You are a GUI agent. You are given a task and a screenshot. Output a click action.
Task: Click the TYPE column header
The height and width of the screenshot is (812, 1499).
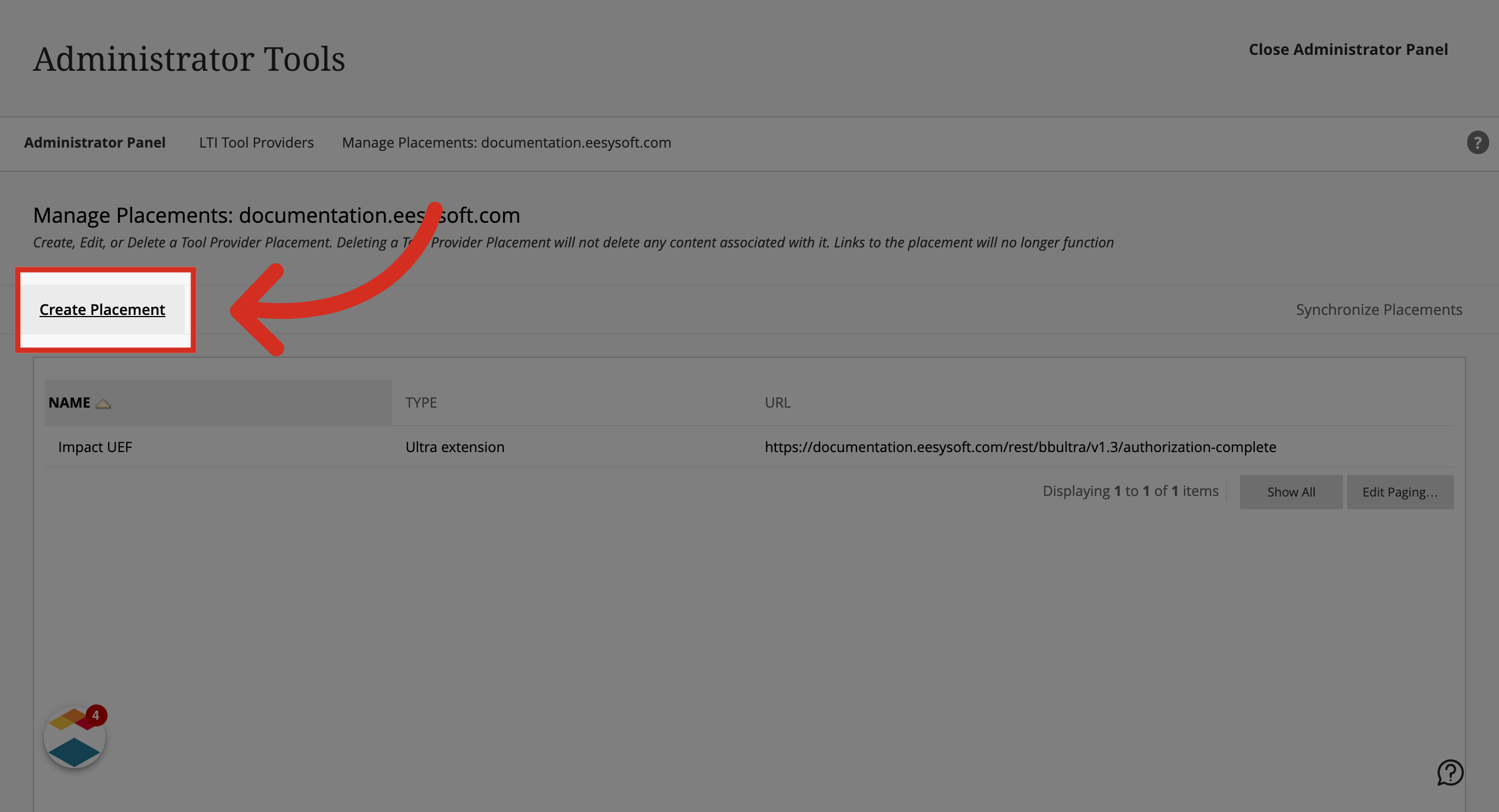click(x=421, y=403)
